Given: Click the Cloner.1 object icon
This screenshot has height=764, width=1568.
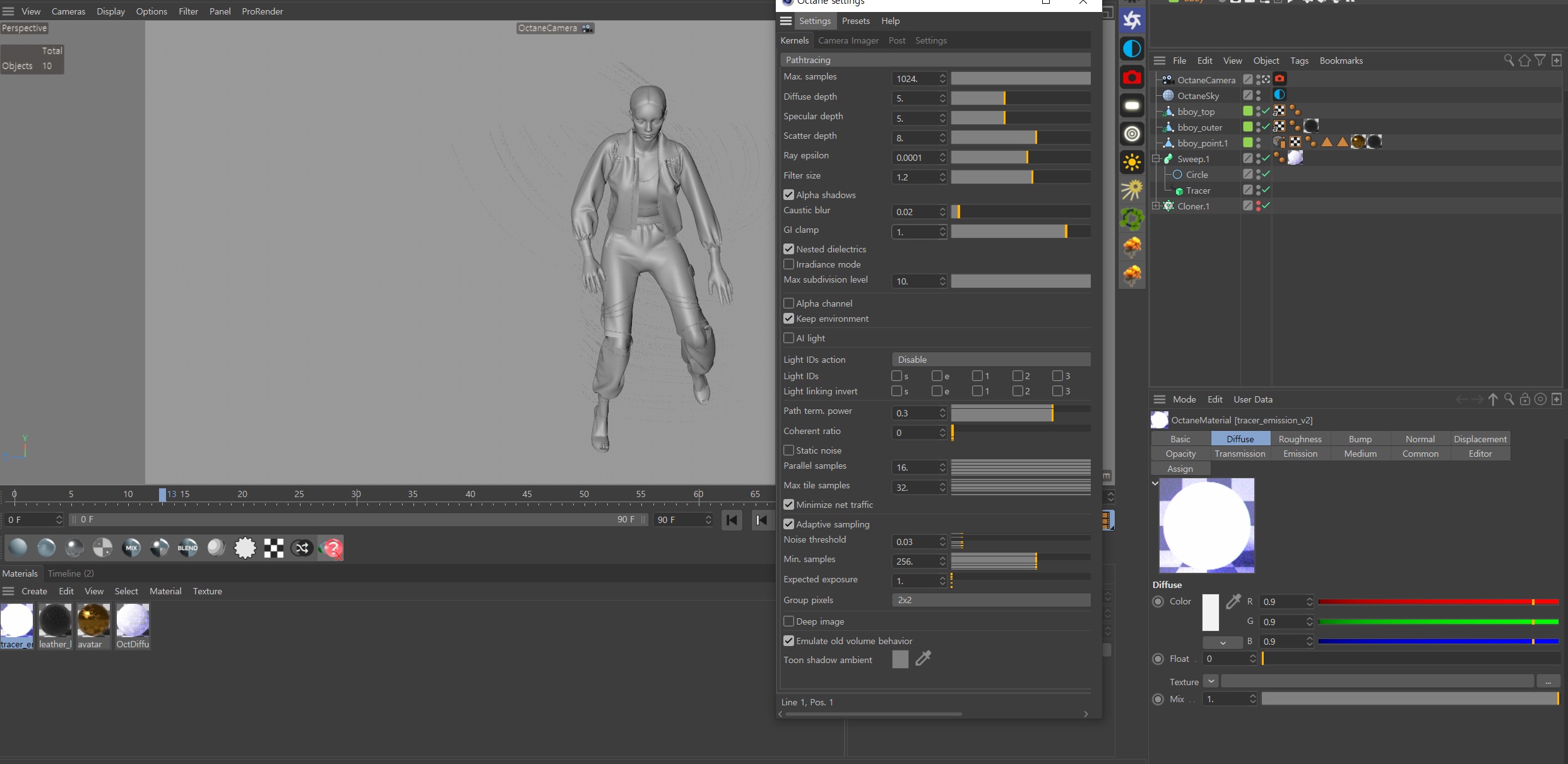Looking at the screenshot, I should [x=1171, y=206].
